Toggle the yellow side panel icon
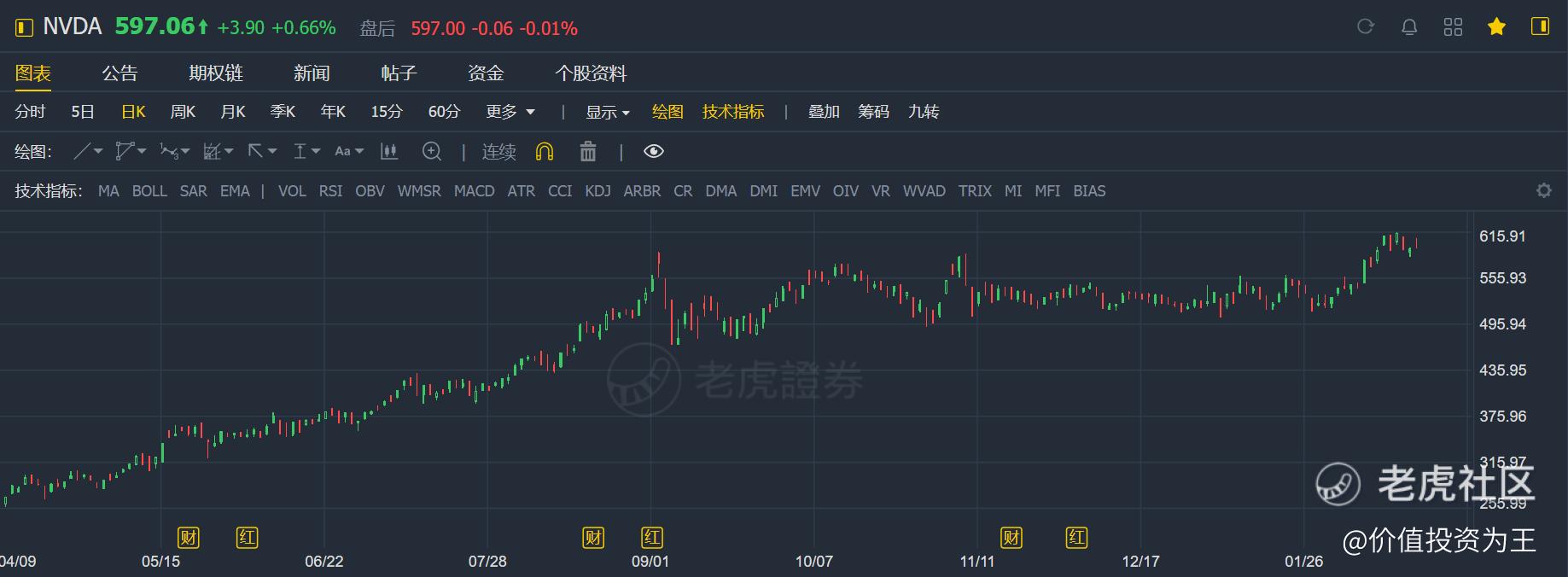The width and height of the screenshot is (1568, 577). (x=1540, y=26)
